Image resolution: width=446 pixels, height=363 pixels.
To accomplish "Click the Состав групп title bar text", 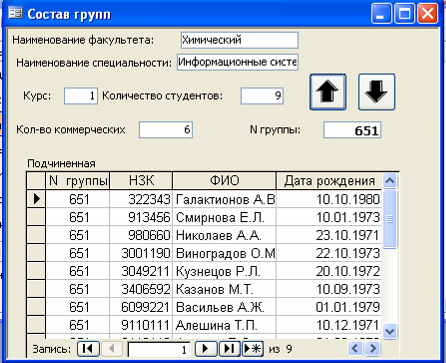I will (69, 14).
